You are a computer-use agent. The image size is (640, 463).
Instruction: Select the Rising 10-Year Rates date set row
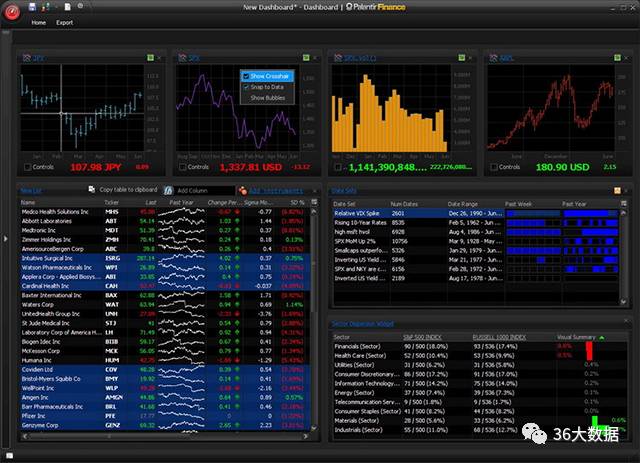[476, 223]
